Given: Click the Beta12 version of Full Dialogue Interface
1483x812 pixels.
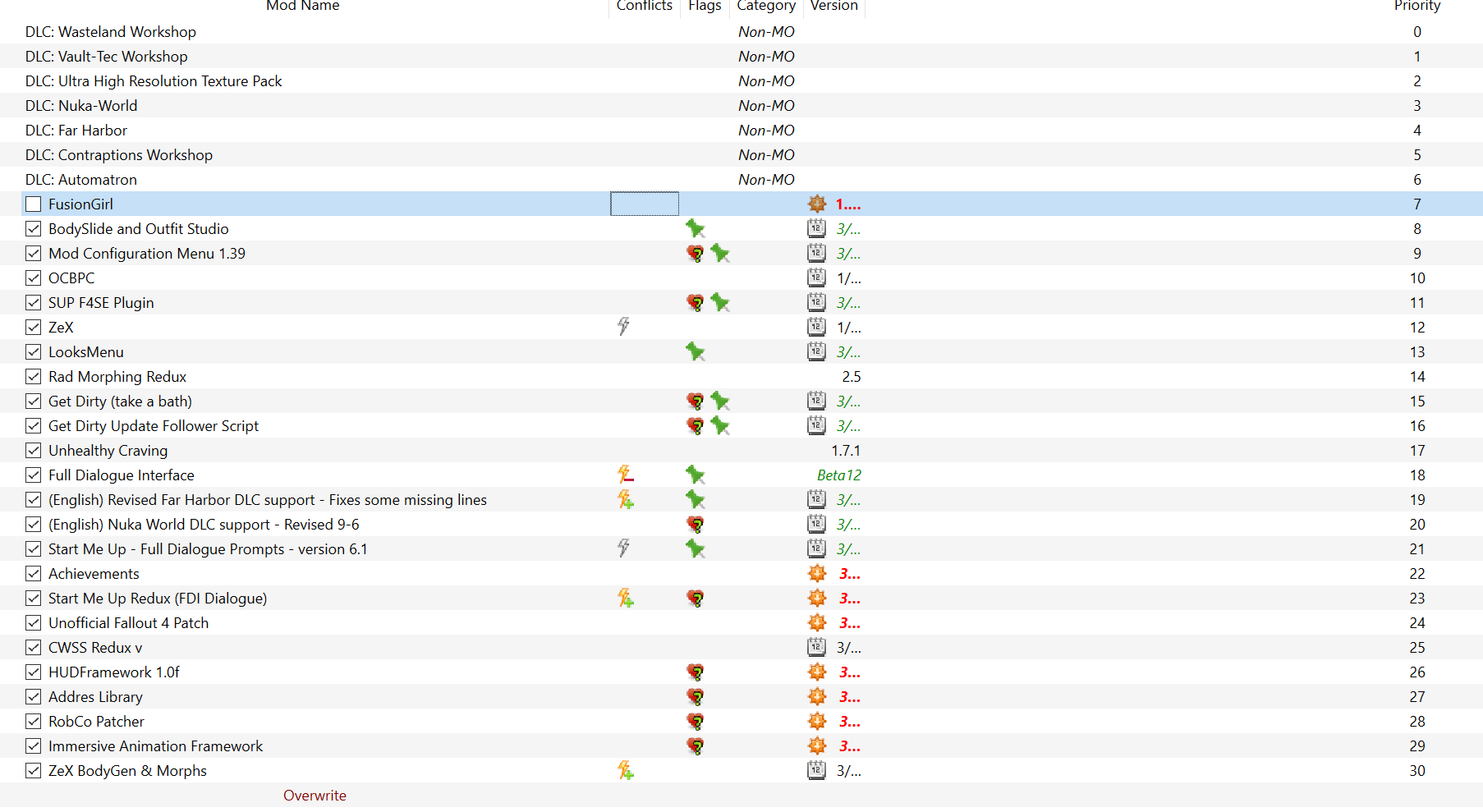Looking at the screenshot, I should point(839,475).
